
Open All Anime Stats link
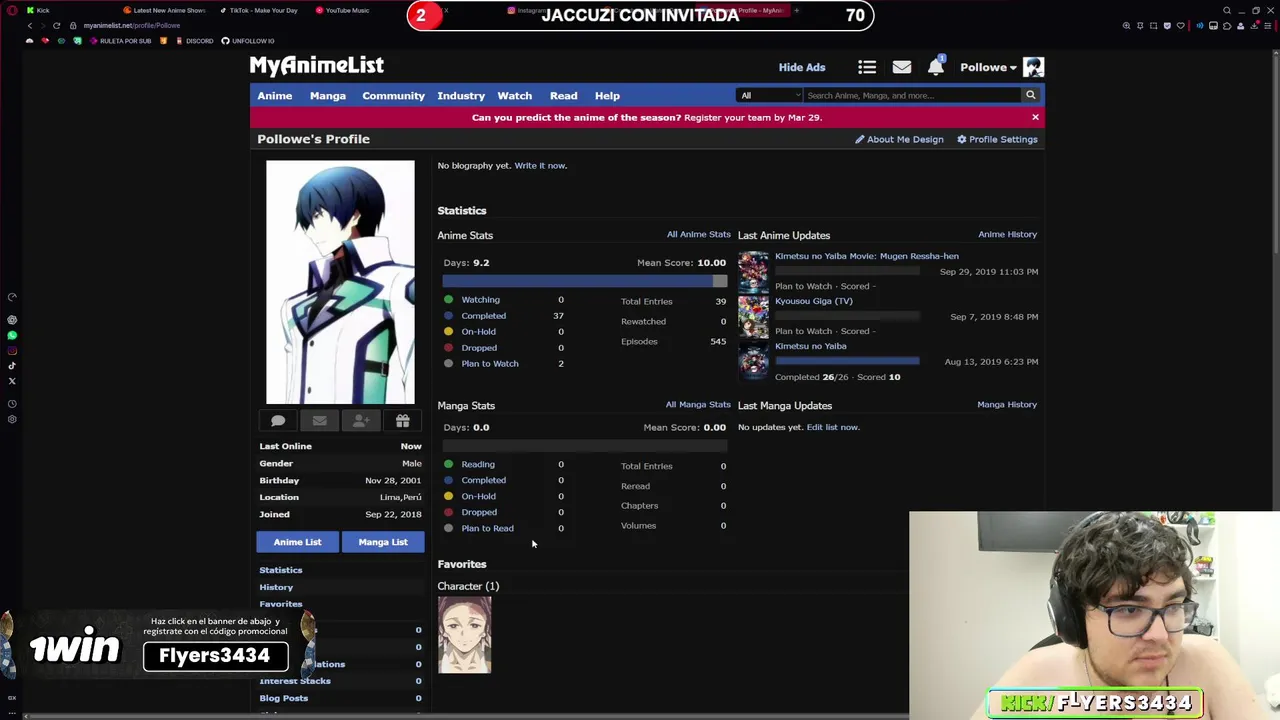(699, 234)
